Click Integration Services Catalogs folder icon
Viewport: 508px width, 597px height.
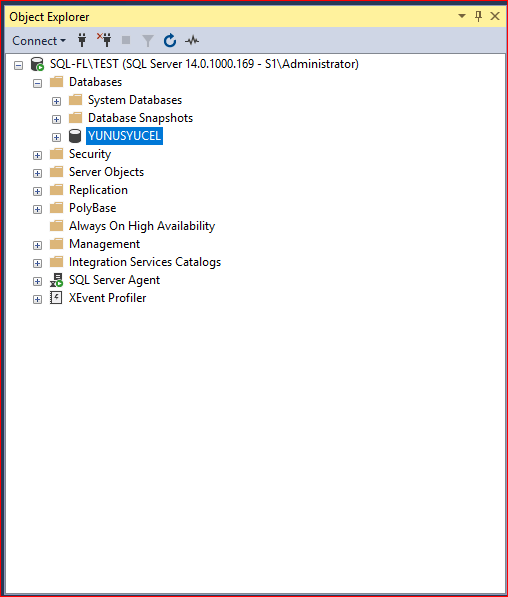[x=56, y=262]
